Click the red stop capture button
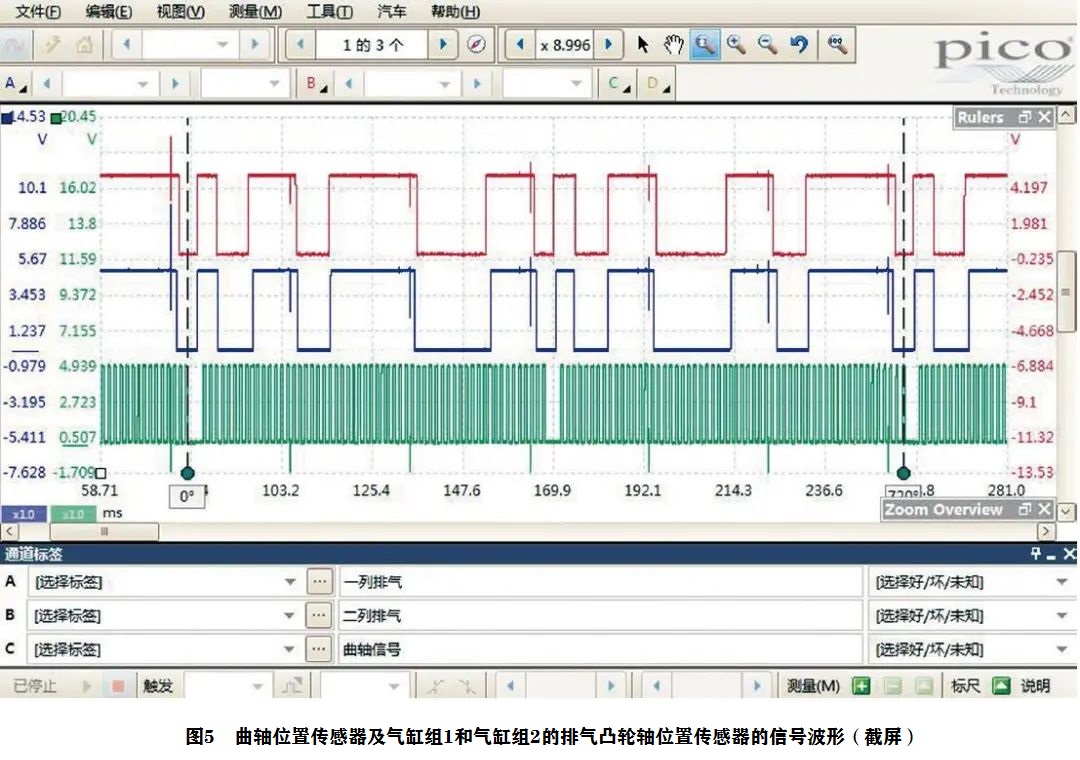The height and width of the screenshot is (760, 1080). pyautogui.click(x=118, y=686)
